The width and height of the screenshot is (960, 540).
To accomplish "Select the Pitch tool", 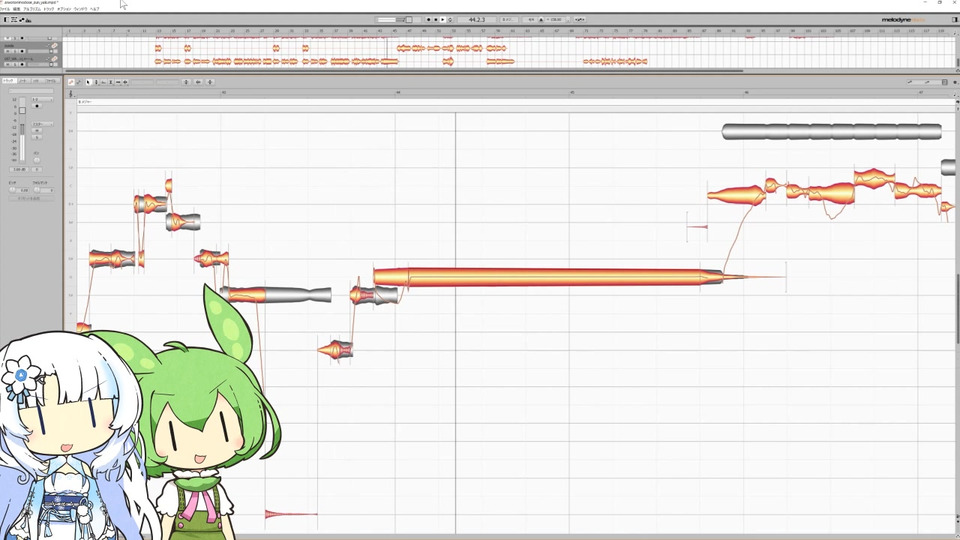I will 96,82.
